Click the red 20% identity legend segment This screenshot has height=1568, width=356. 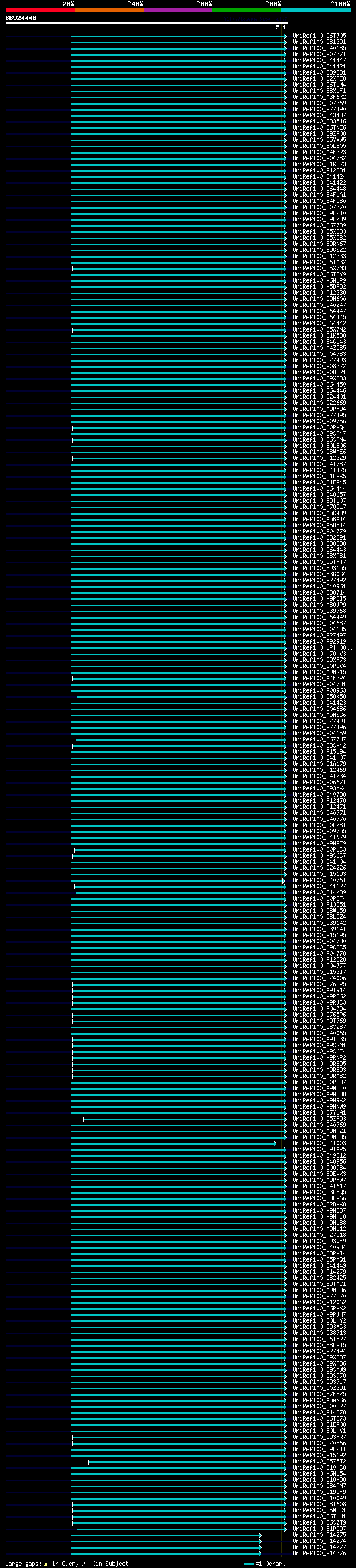40,10
